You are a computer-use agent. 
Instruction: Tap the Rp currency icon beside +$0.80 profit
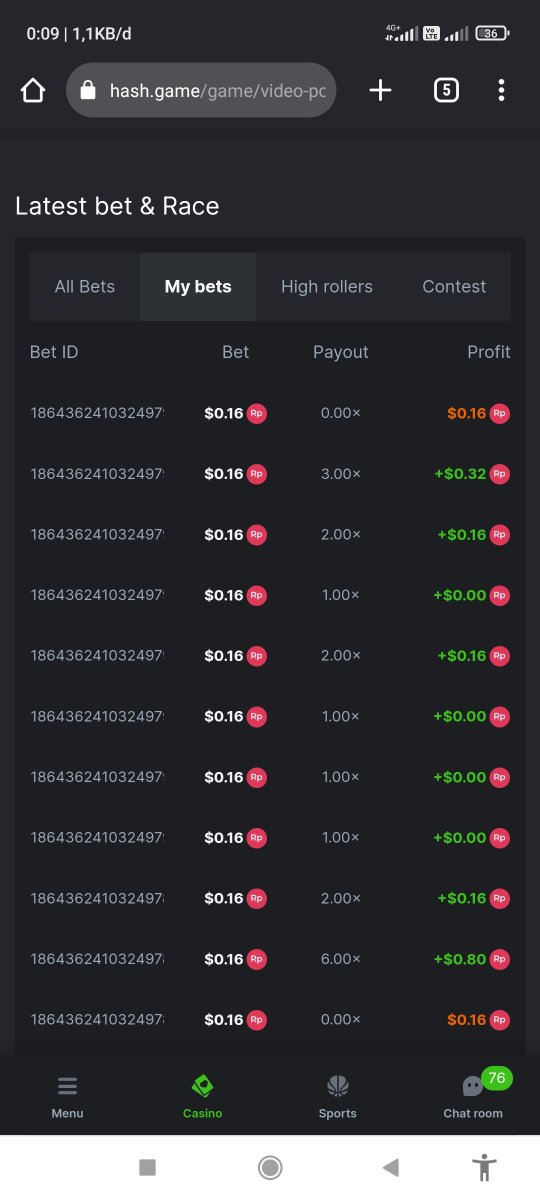tap(500, 959)
